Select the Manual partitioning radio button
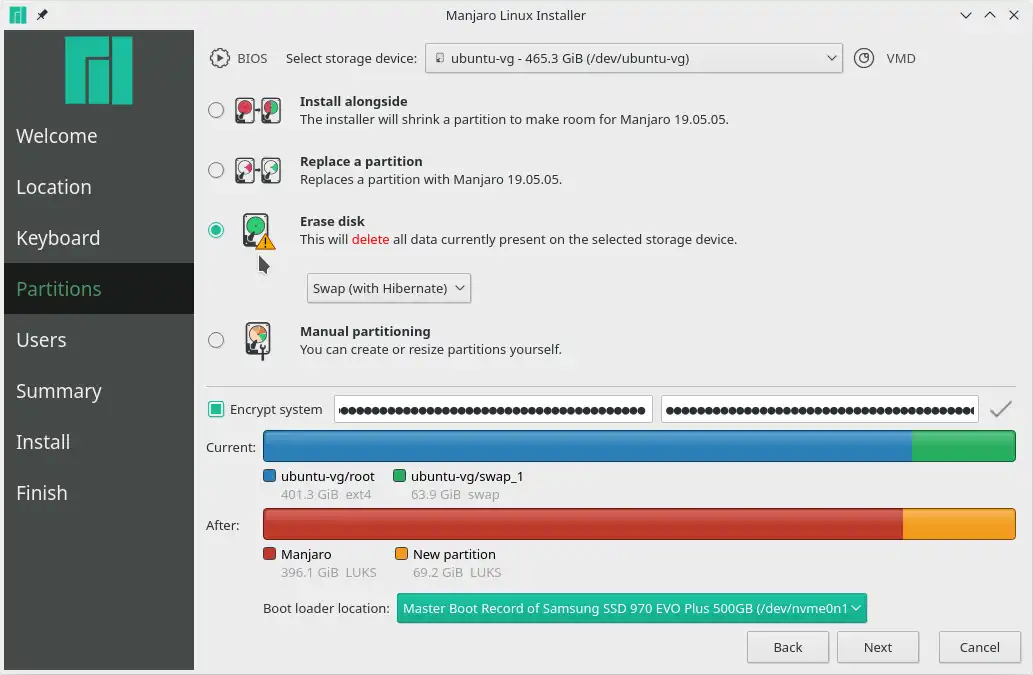 tap(216, 340)
